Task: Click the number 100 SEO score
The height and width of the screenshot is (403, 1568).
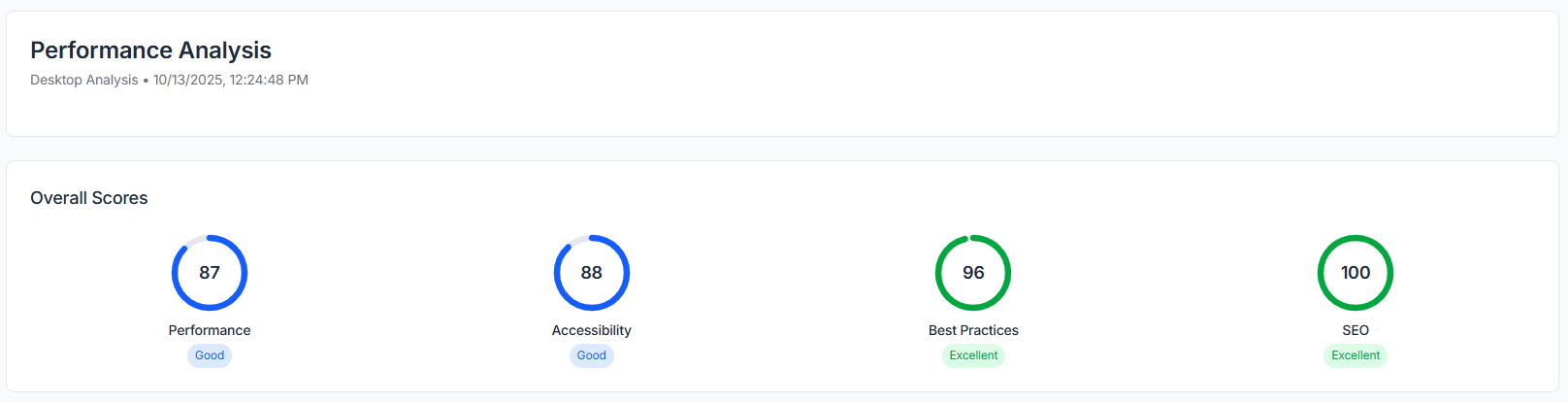Action: (1356, 273)
